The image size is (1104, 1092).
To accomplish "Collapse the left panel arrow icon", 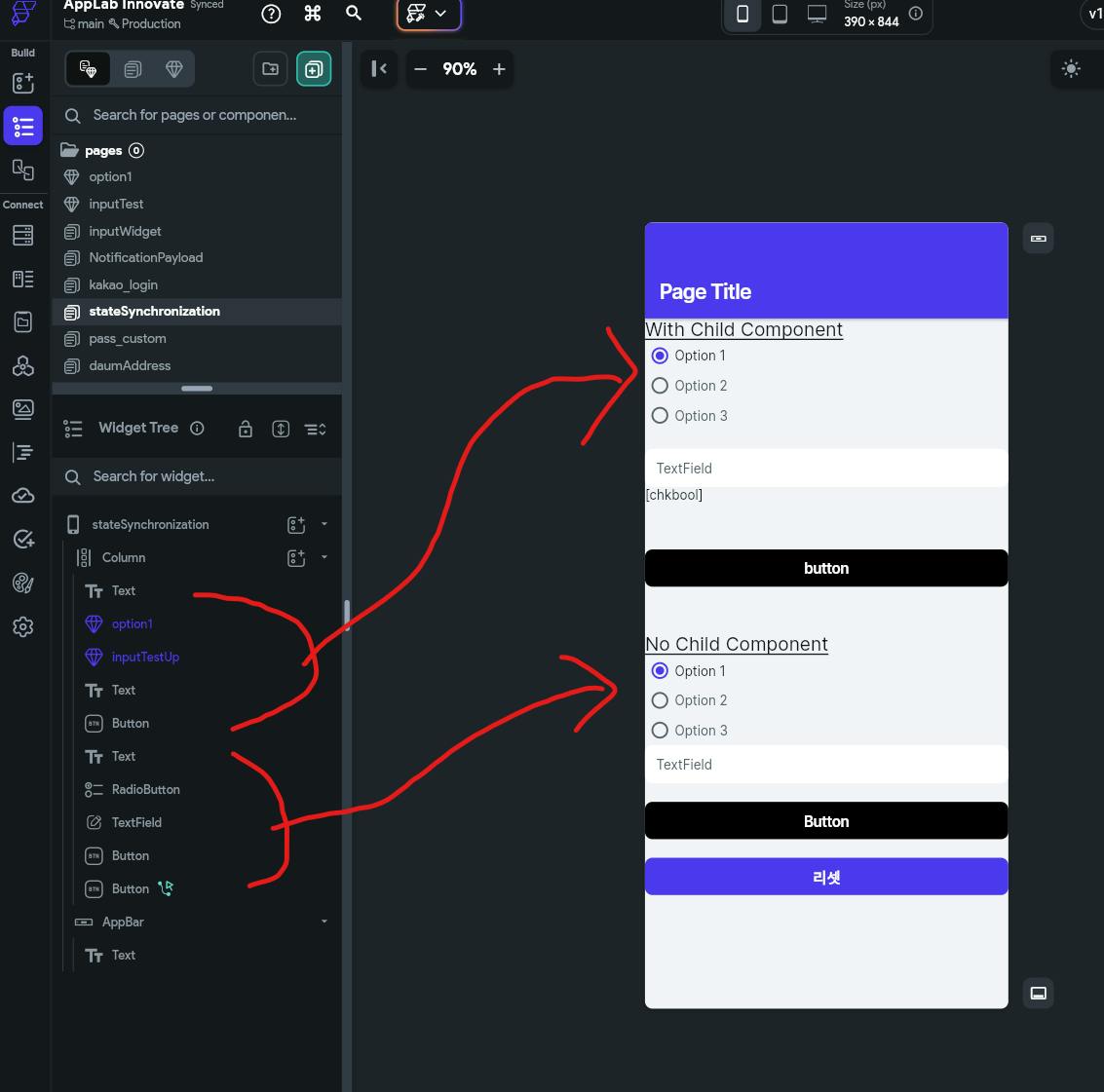I will (x=379, y=69).
